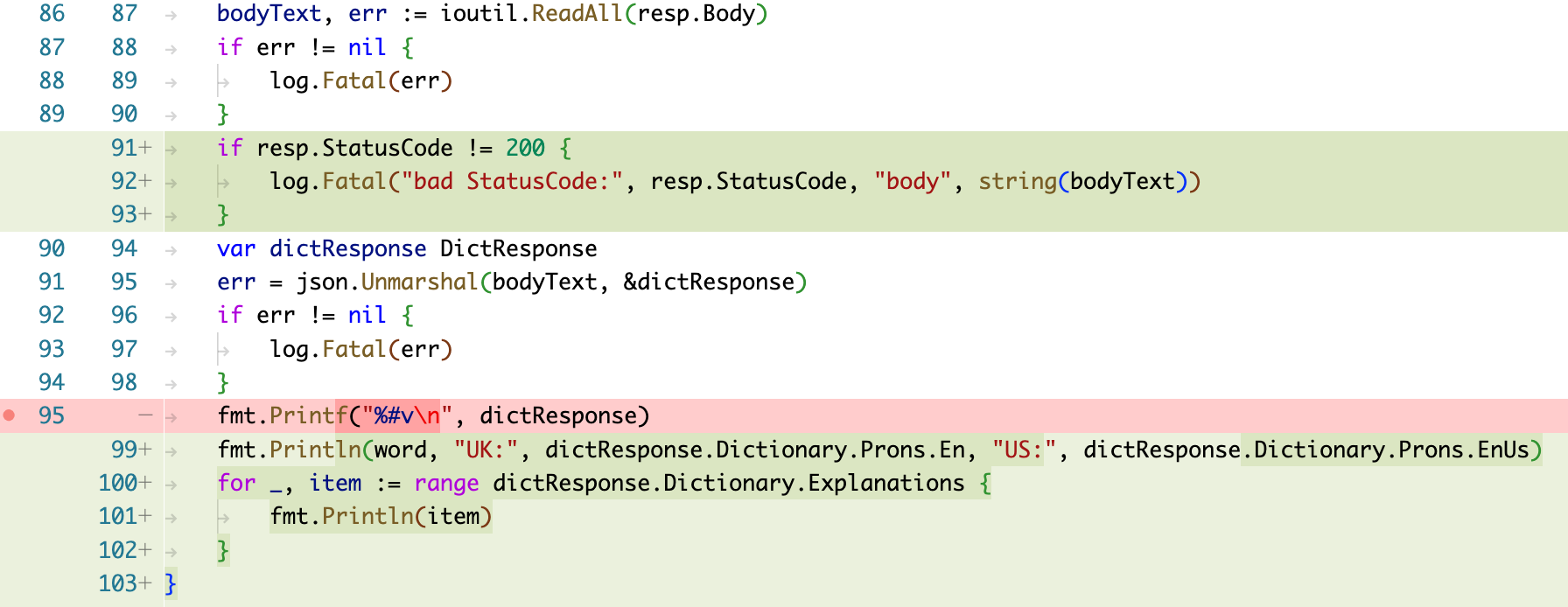This screenshot has width=1568, height=607.
Task: Click the DictResponse type name
Action: pos(518,248)
